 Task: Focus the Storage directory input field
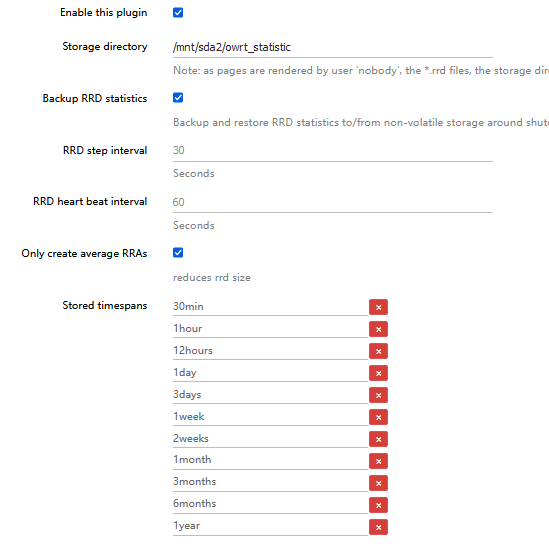333,47
